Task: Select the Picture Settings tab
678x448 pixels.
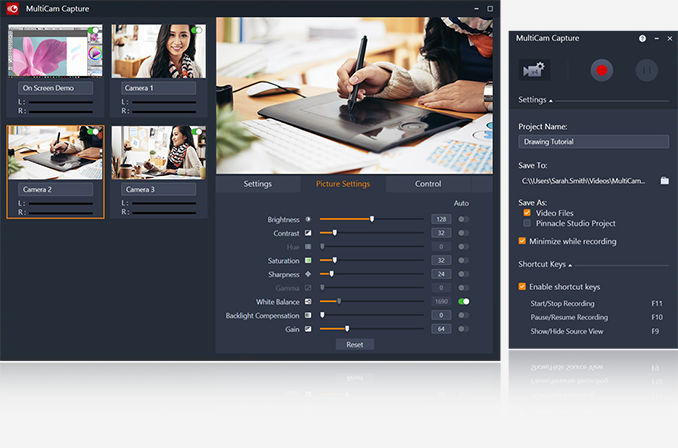Action: pyautogui.click(x=343, y=184)
